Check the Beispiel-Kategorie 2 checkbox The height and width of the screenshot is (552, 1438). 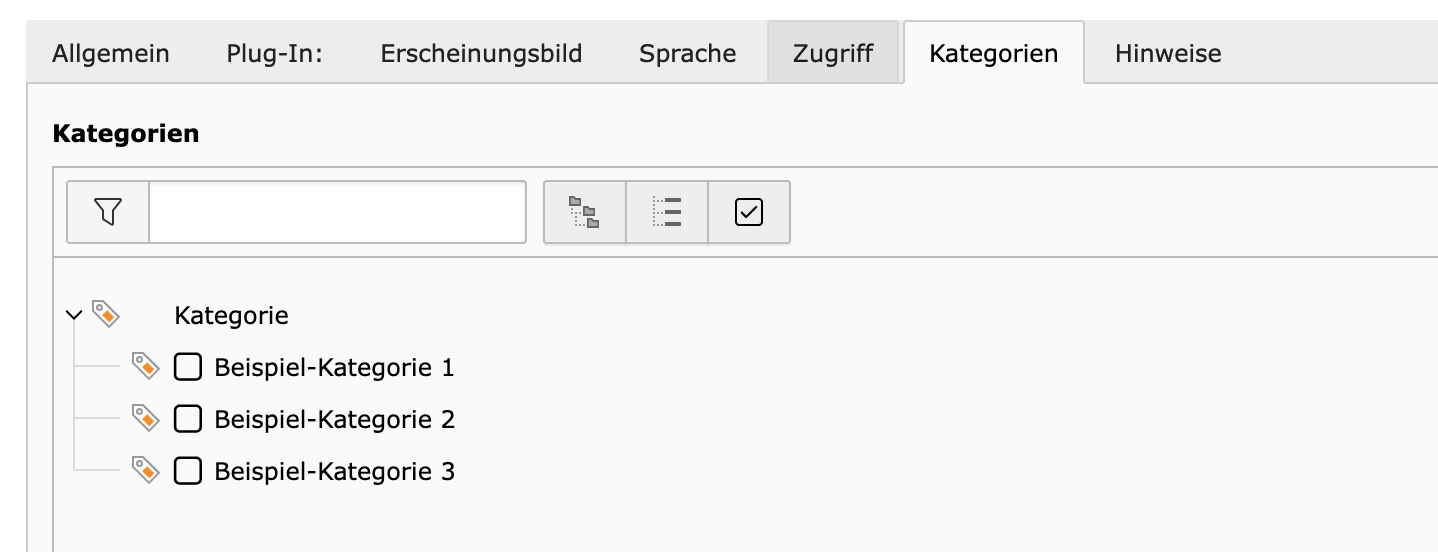point(188,419)
